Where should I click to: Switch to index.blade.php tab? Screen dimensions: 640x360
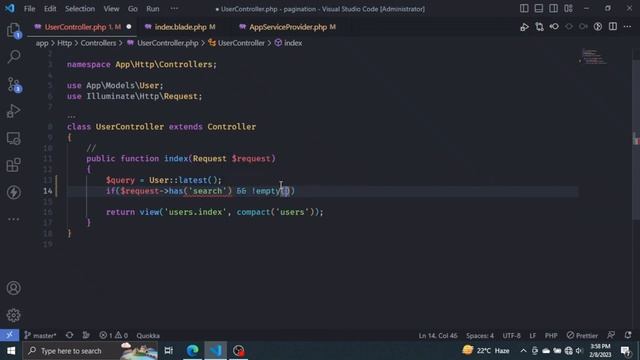pyautogui.click(x=184, y=27)
